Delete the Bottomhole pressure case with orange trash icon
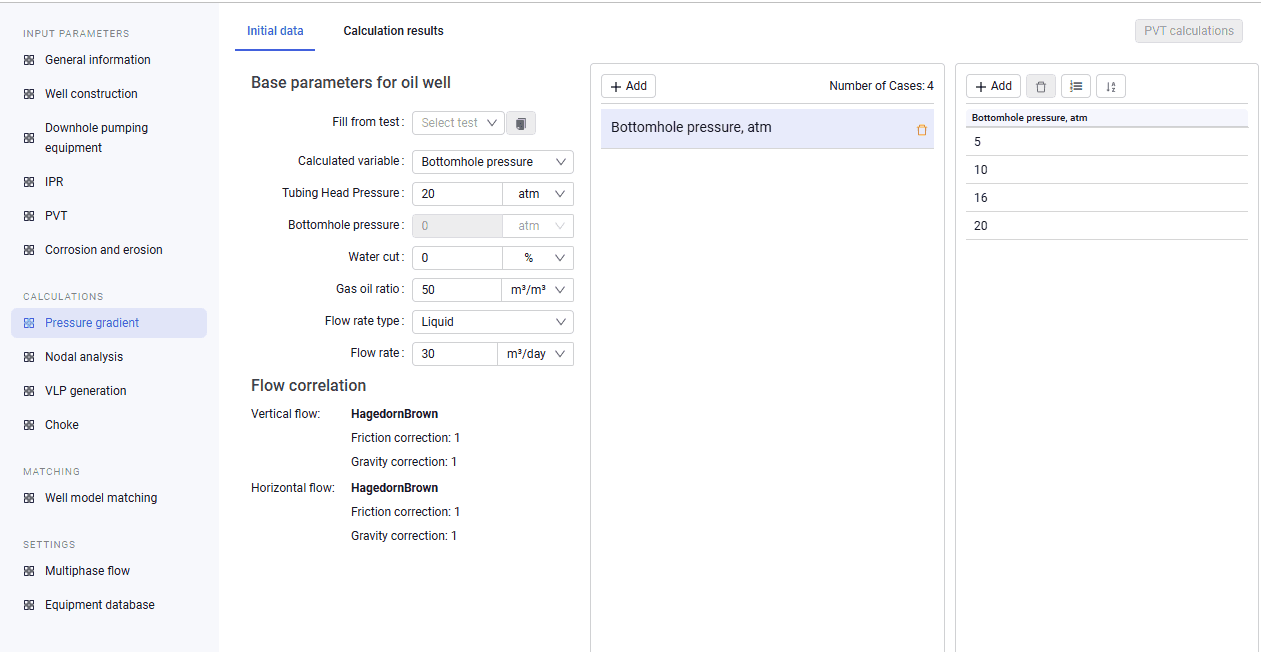1261x652 pixels. pos(922,130)
